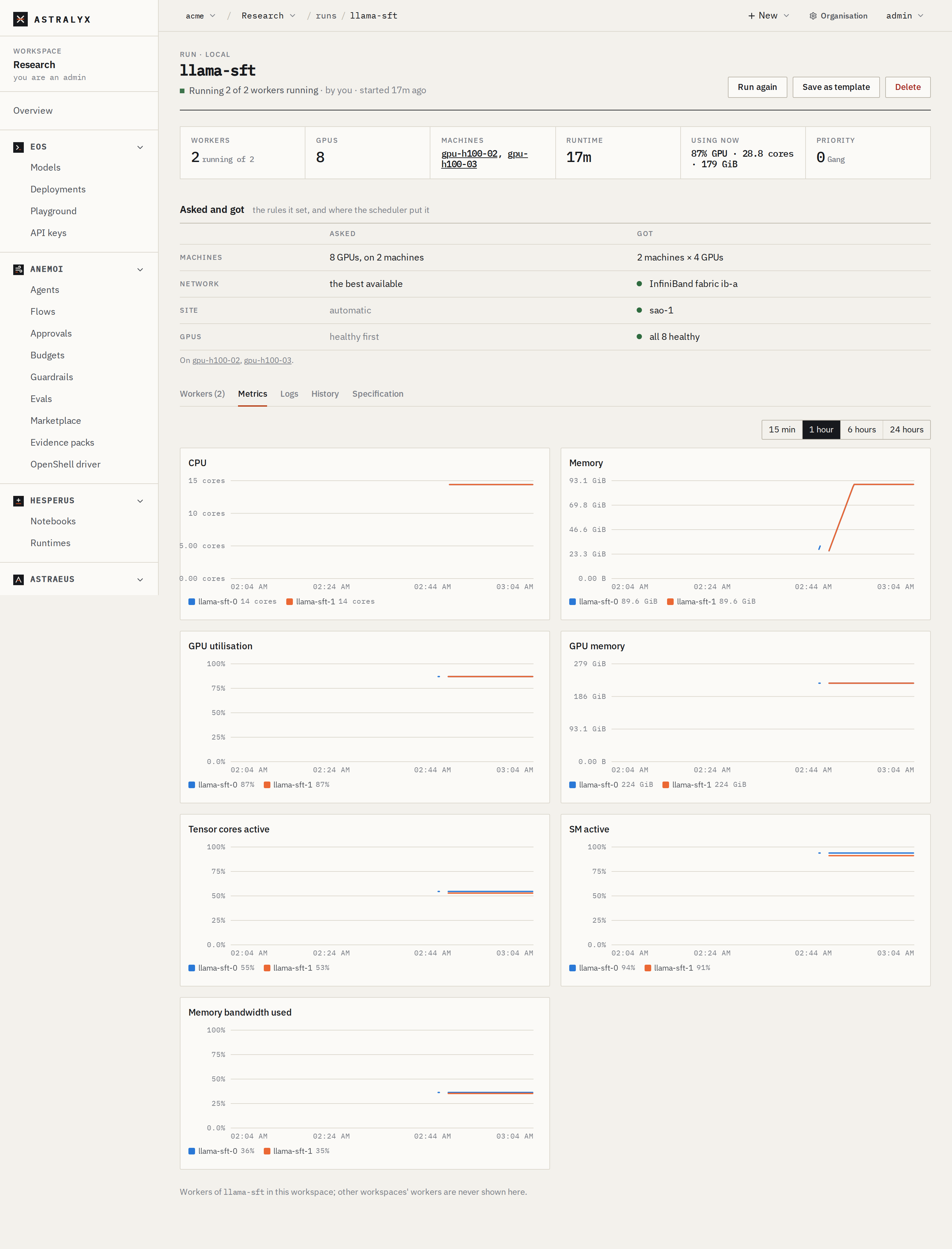This screenshot has height=1249, width=952.
Task: Click llama-sft-0 blue swatch in CPU legend
Action: (191, 602)
